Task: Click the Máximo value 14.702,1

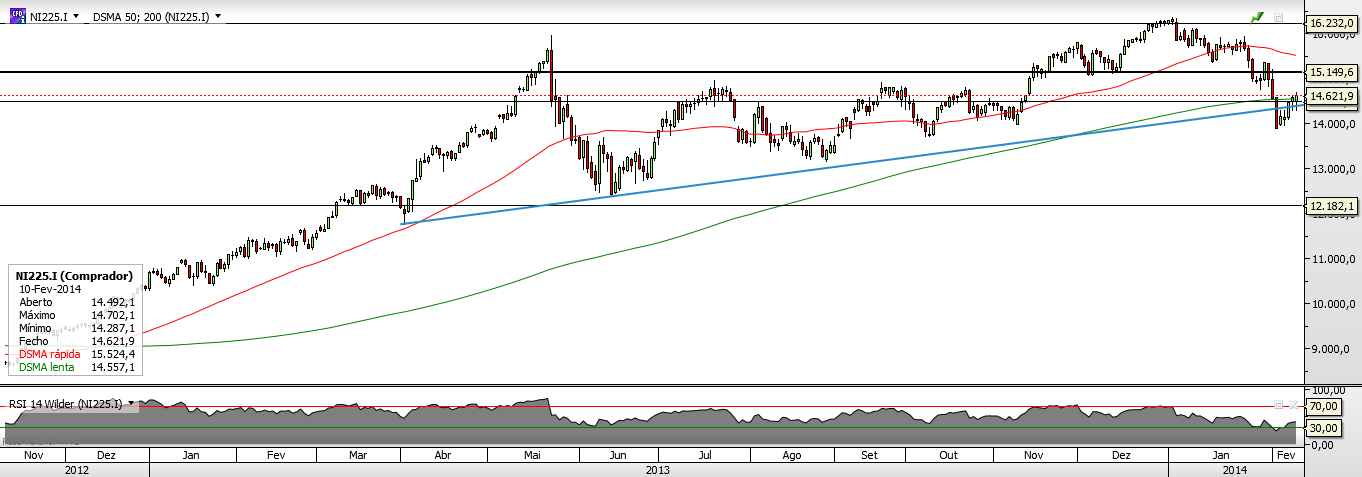Action: click(x=112, y=315)
